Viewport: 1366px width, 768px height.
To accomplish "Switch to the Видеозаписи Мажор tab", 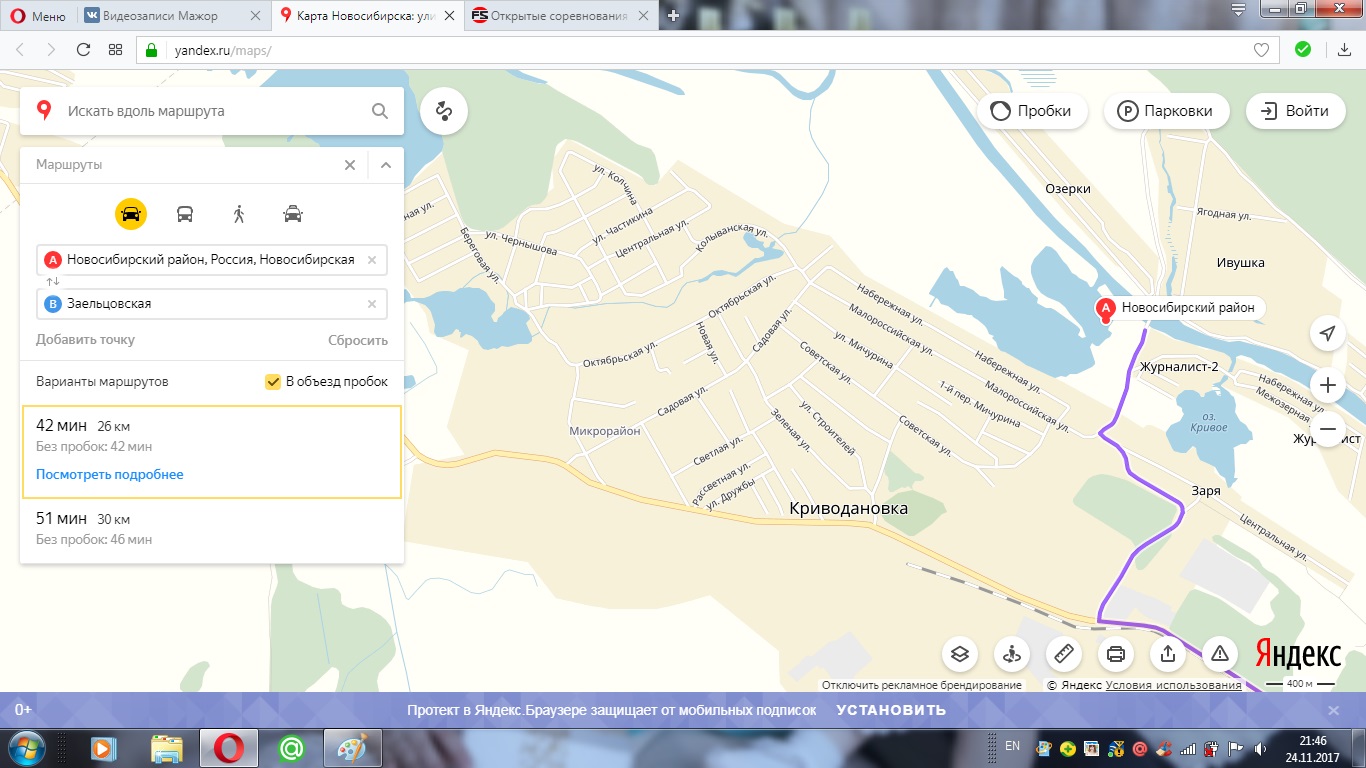I will coord(170,15).
